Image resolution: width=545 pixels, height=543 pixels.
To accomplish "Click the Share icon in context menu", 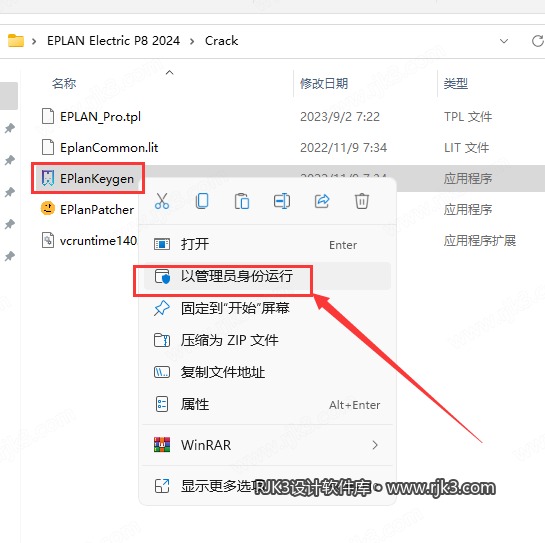I will point(322,201).
